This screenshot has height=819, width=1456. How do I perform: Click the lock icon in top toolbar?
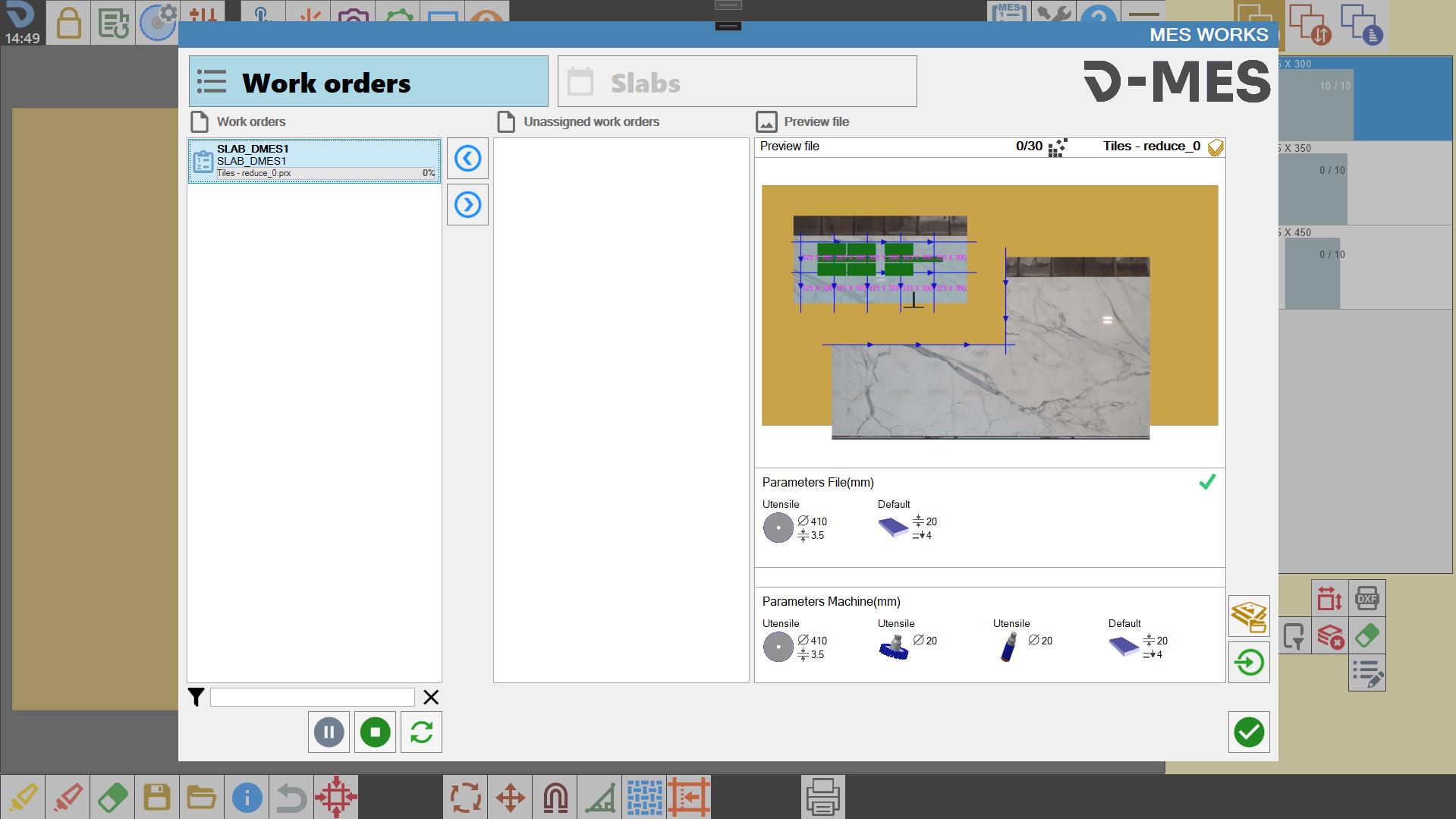[x=68, y=23]
